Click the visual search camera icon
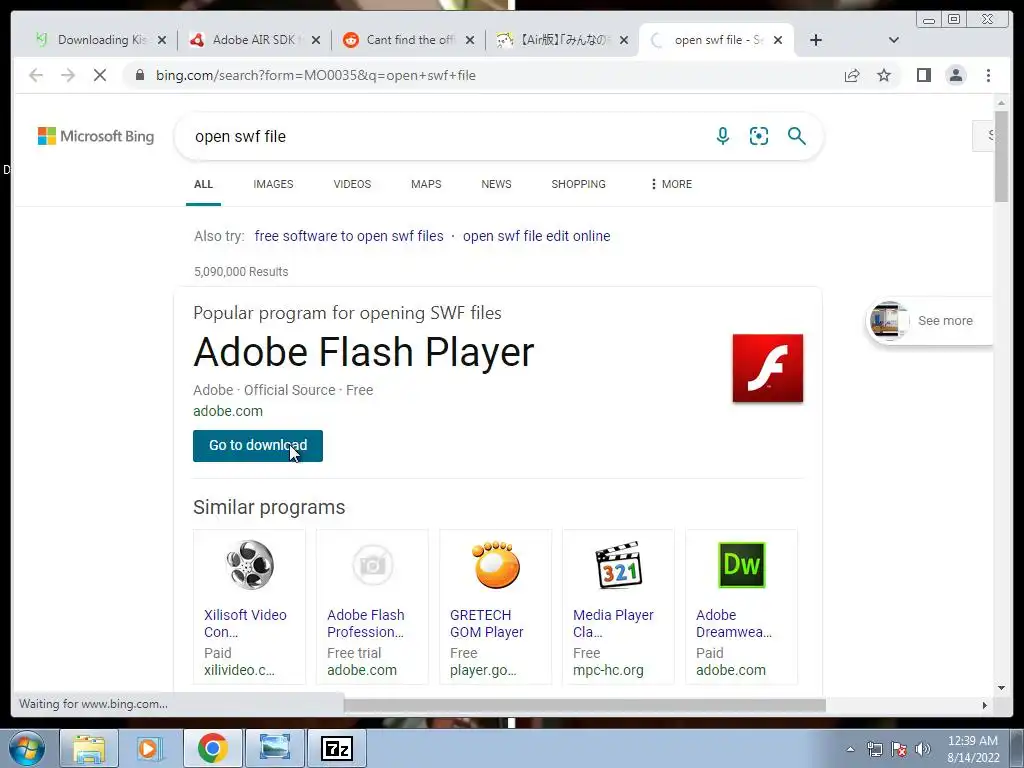Image resolution: width=1024 pixels, height=768 pixels. click(758, 136)
